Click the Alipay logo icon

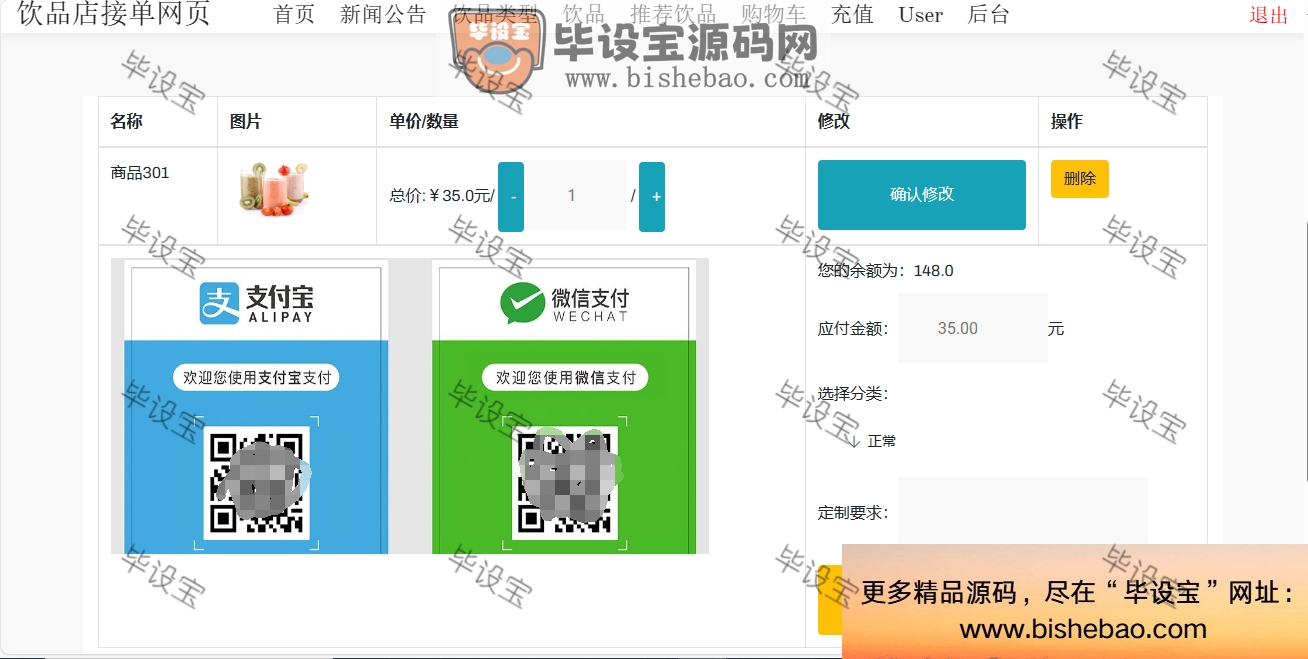pos(219,303)
